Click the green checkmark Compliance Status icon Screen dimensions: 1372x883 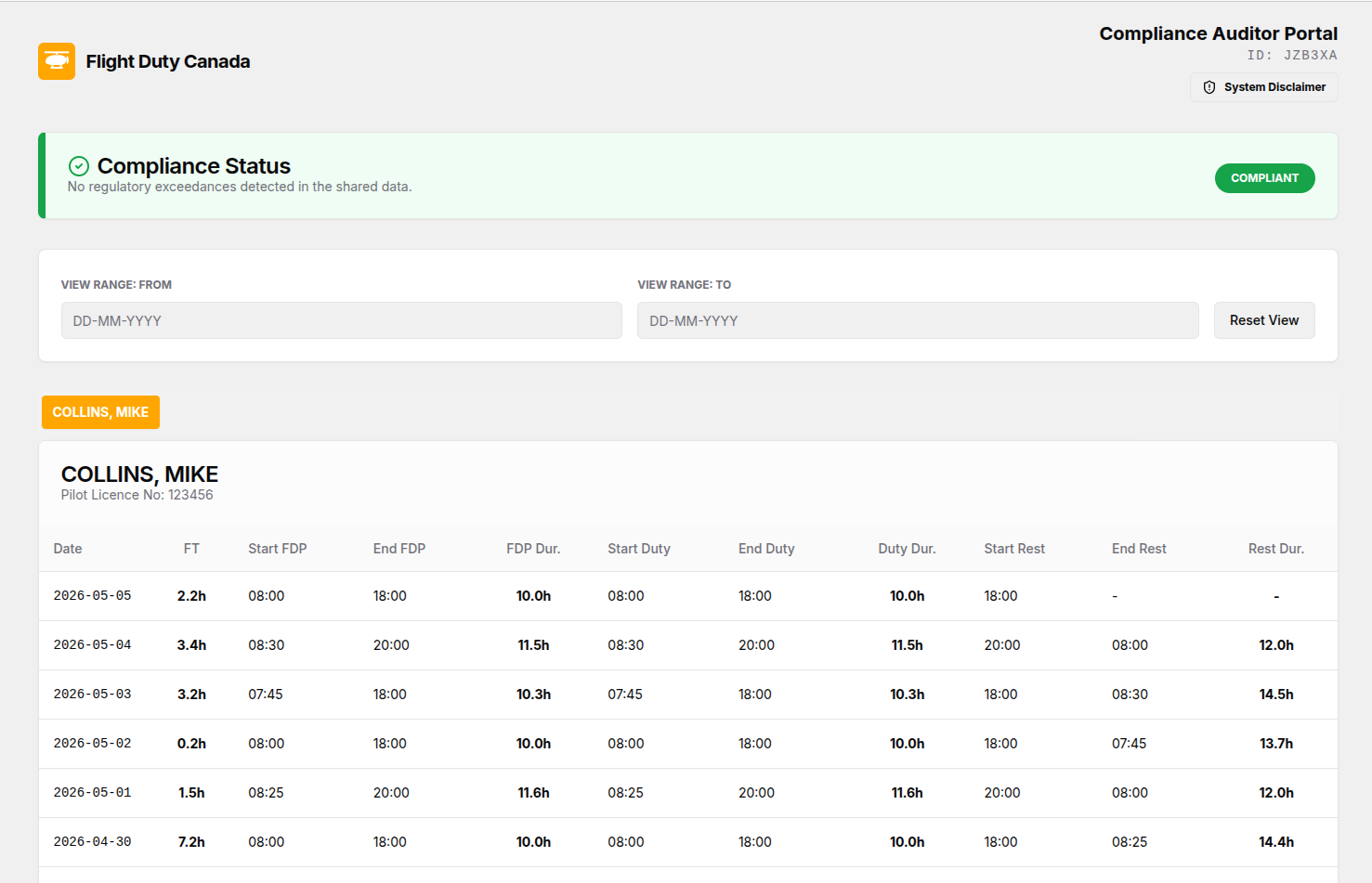tap(79, 166)
